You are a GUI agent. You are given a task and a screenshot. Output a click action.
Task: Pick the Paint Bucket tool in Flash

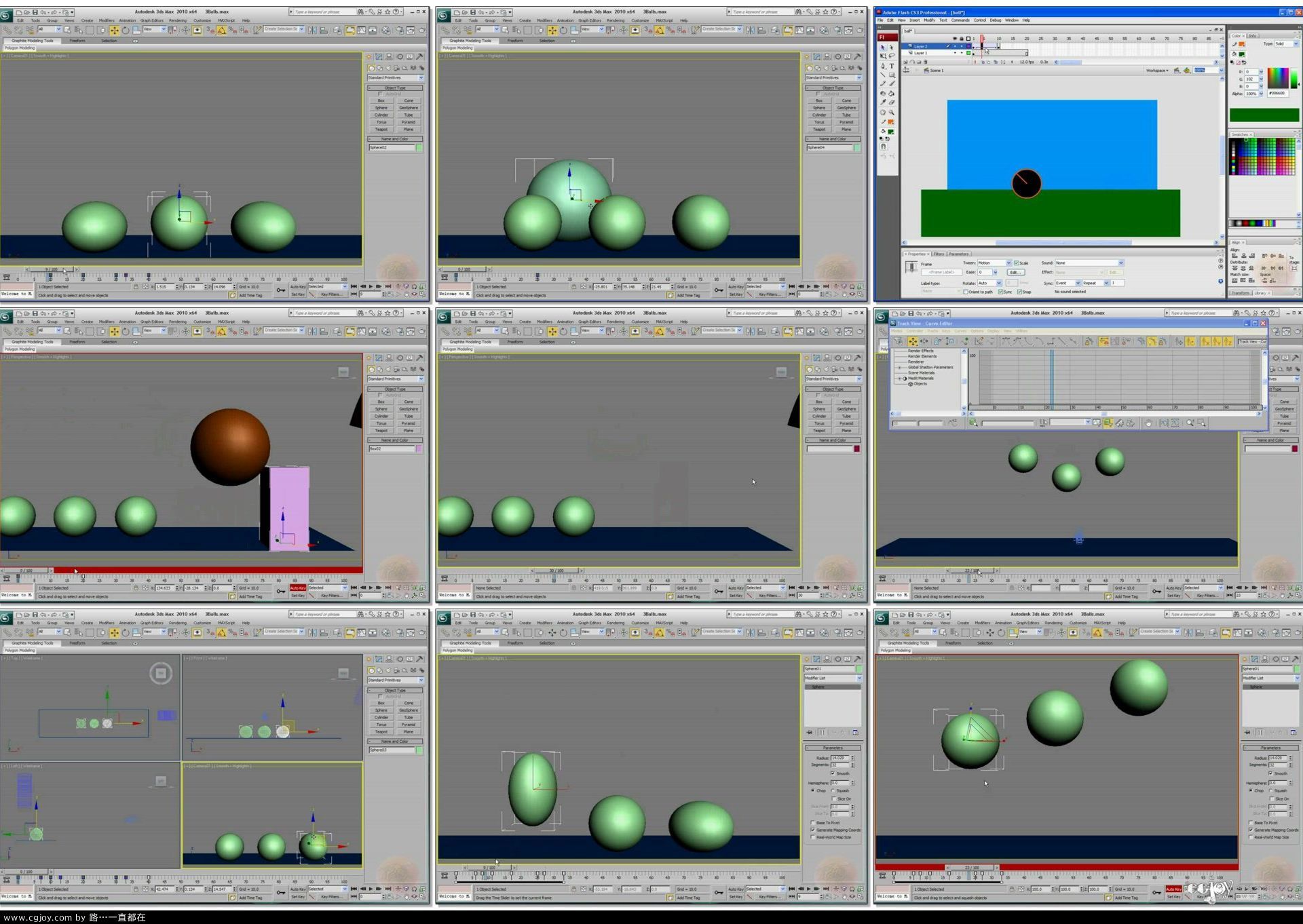coord(891,94)
